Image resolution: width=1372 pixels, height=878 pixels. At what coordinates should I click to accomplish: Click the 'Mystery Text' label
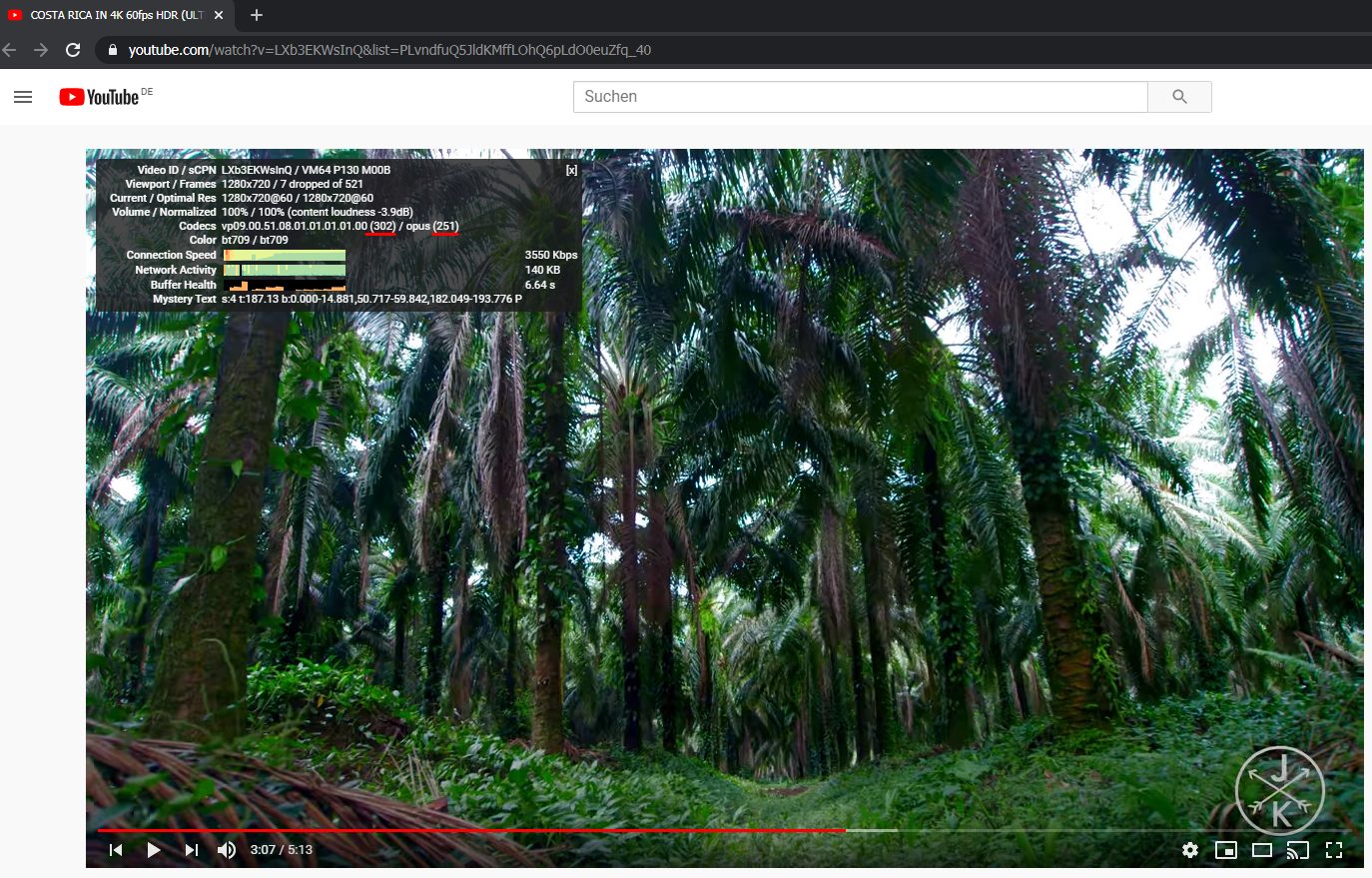click(x=185, y=299)
